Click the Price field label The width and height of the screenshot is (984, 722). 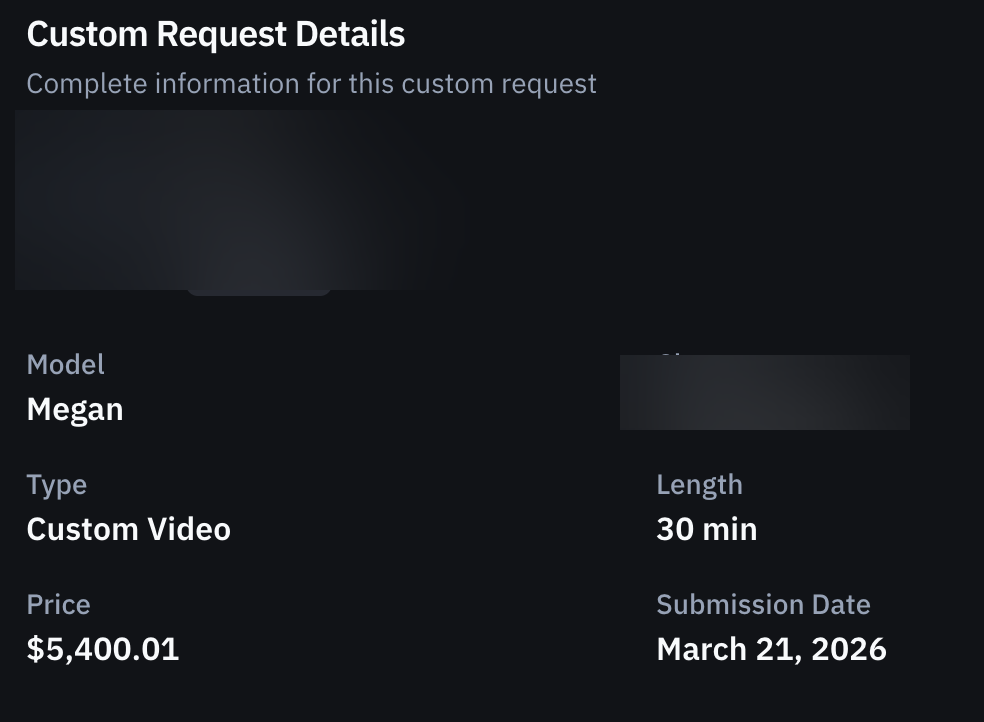click(x=58, y=604)
